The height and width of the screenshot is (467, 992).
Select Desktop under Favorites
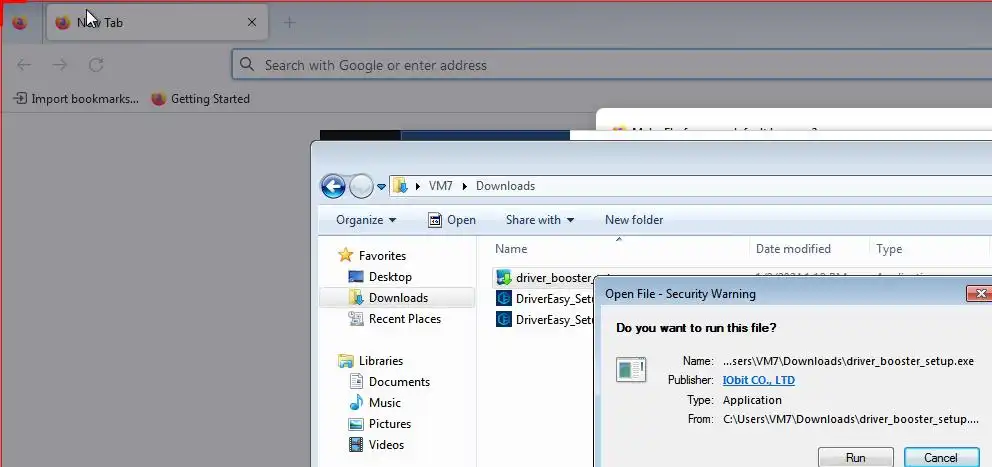pos(390,277)
